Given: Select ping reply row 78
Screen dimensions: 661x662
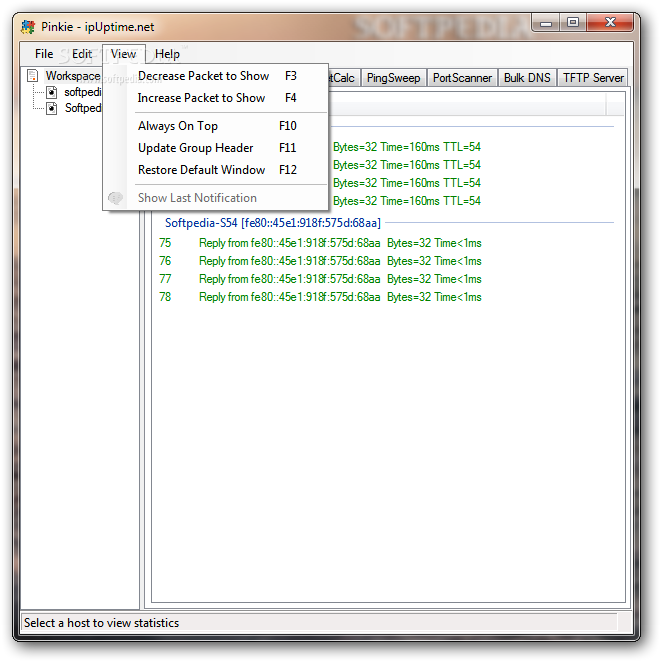Looking at the screenshot, I should (x=320, y=297).
